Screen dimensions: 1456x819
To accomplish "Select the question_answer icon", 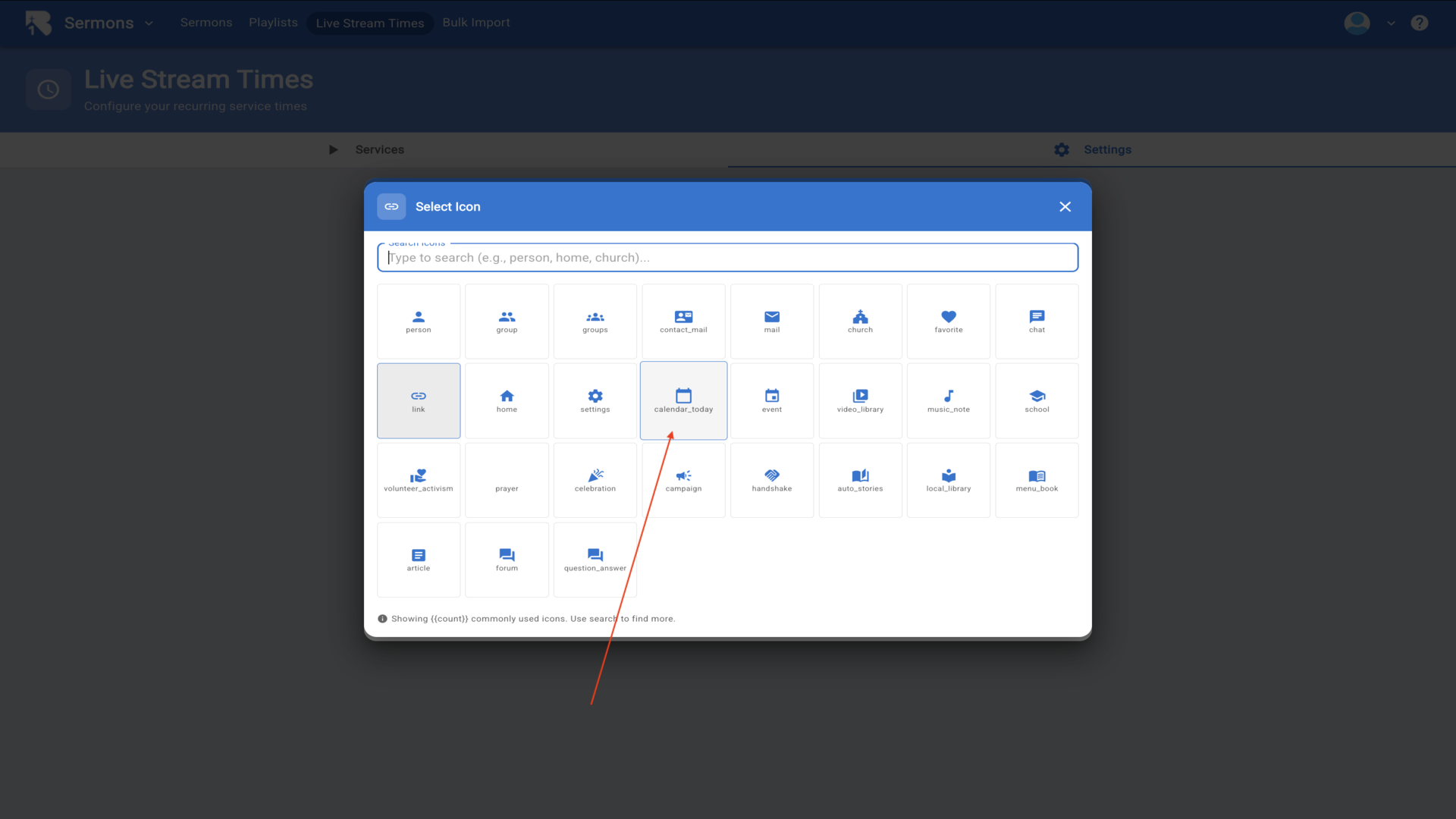I will click(x=595, y=560).
